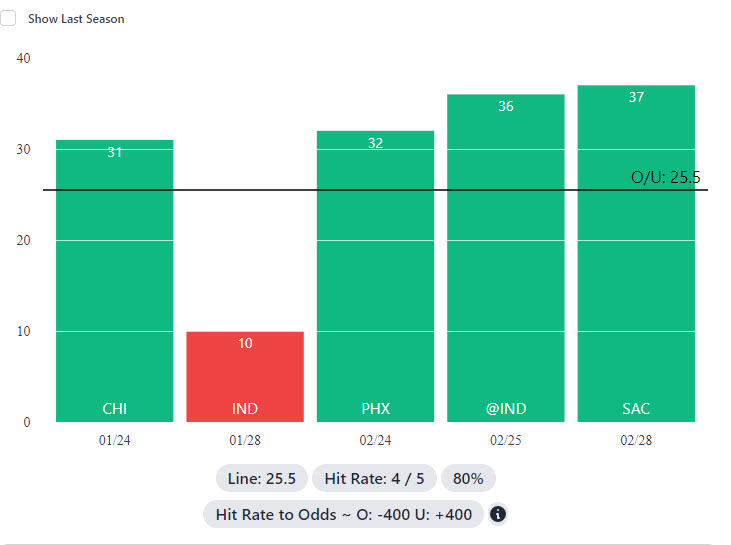The height and width of the screenshot is (545, 731).
Task: Click the 02/28 date label
Action: pyautogui.click(x=636, y=440)
